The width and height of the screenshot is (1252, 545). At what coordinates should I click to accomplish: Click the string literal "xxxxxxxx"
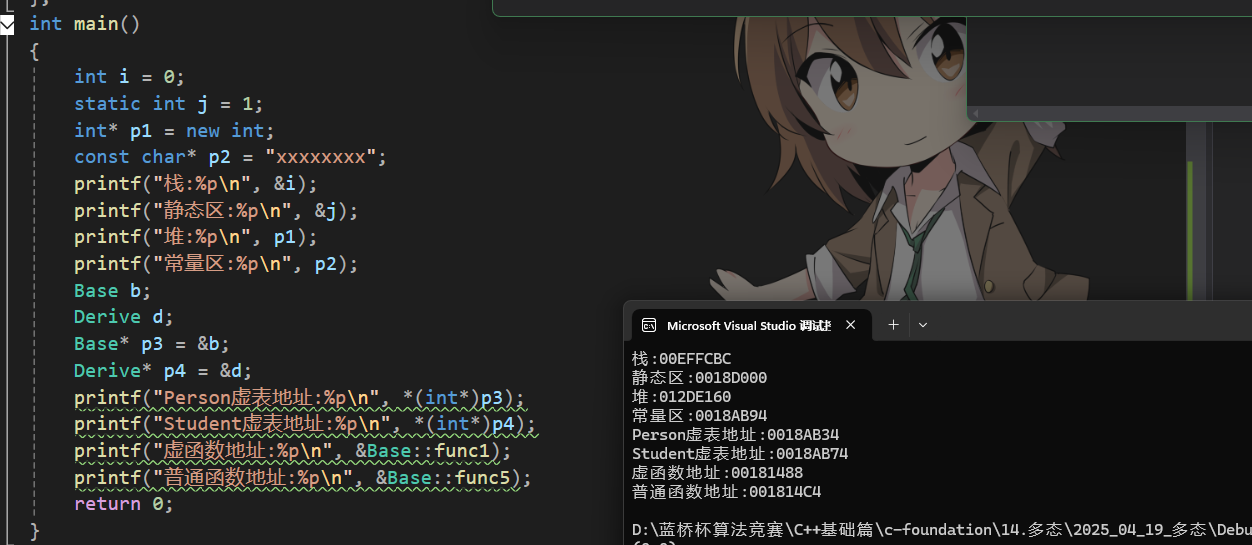[320, 157]
